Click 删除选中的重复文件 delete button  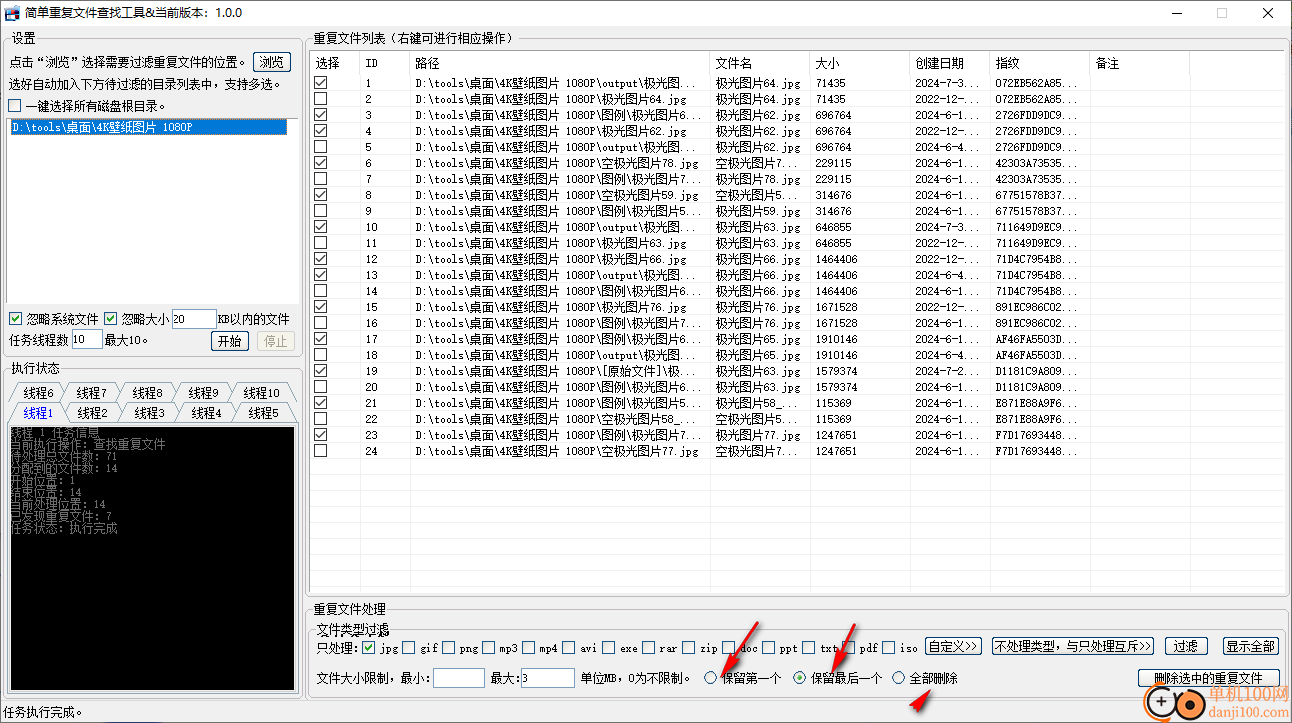click(1208, 678)
